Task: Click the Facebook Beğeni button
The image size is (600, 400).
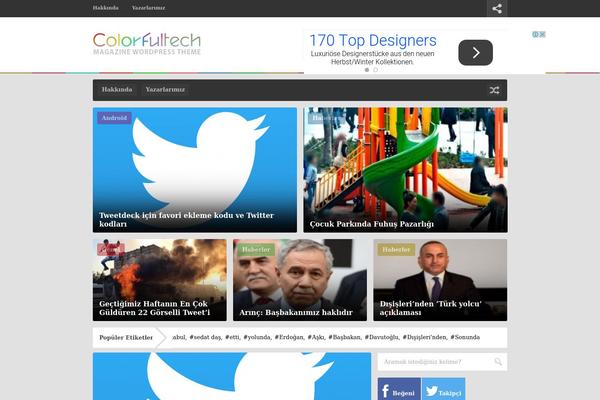Action: click(399, 389)
